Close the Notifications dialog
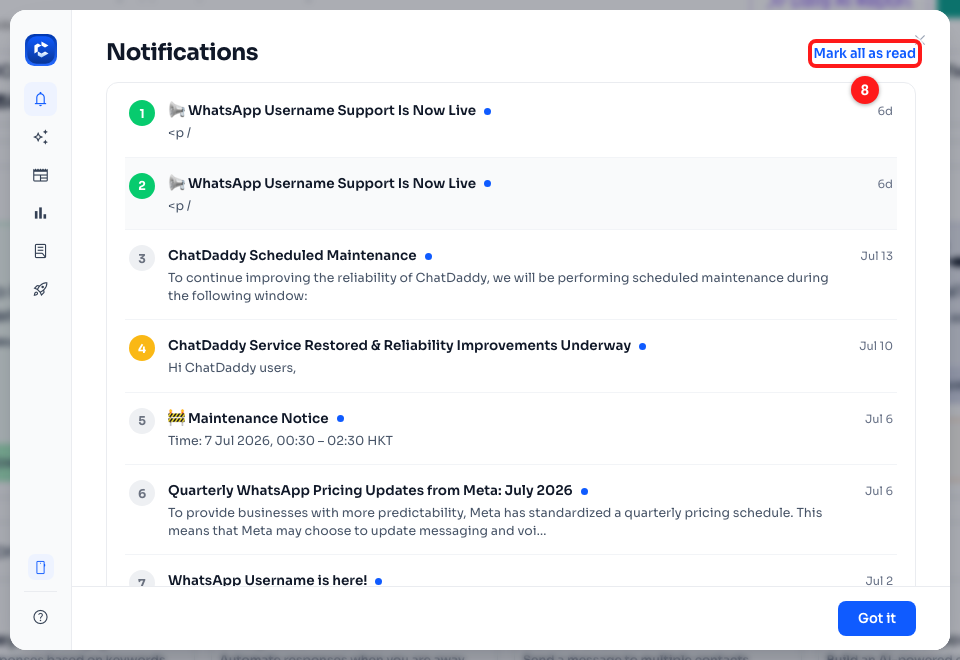This screenshot has height=660, width=960. [920, 39]
